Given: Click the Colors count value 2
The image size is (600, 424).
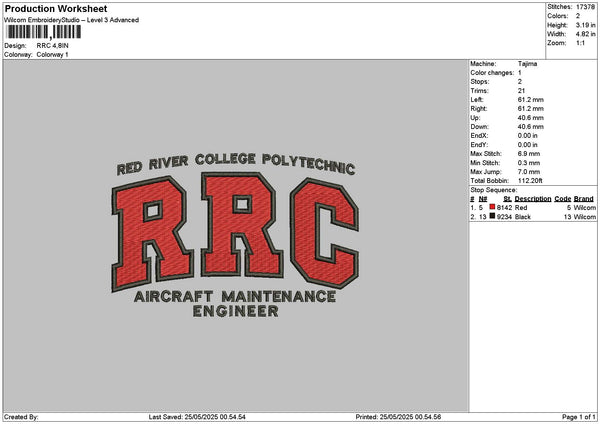Looking at the screenshot, I should coord(578,16).
